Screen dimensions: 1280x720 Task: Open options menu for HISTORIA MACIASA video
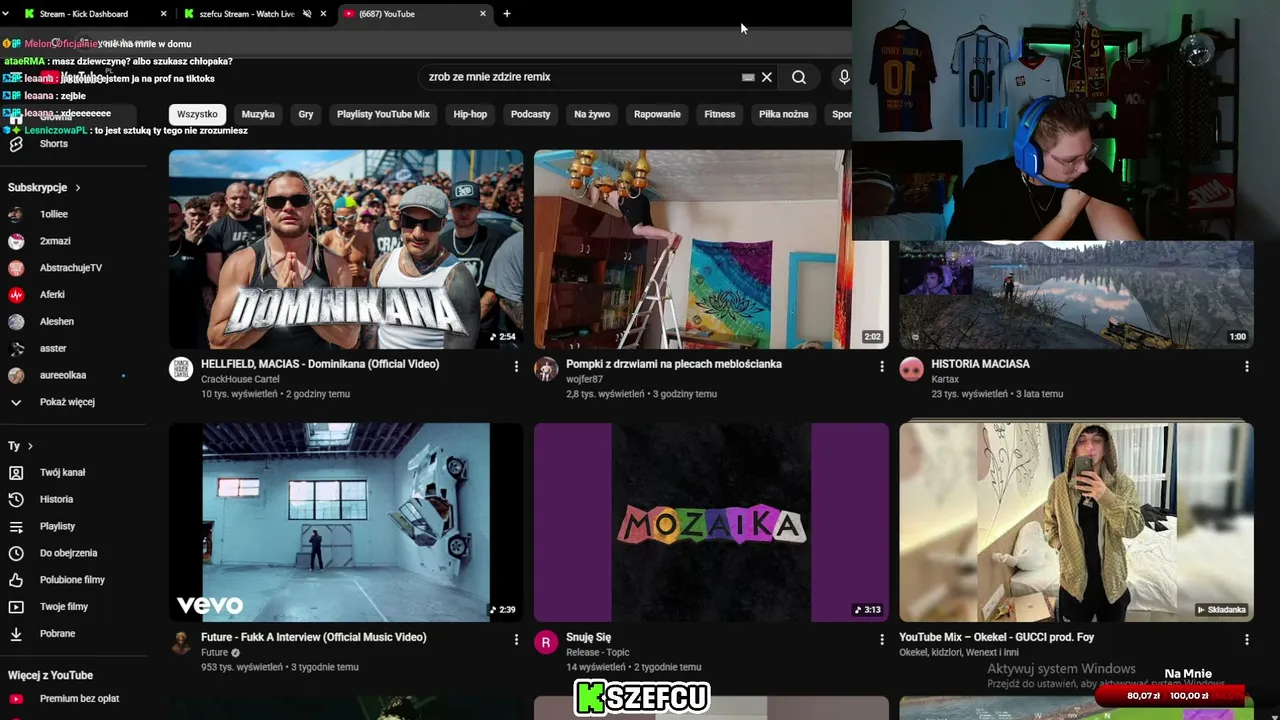1246,367
